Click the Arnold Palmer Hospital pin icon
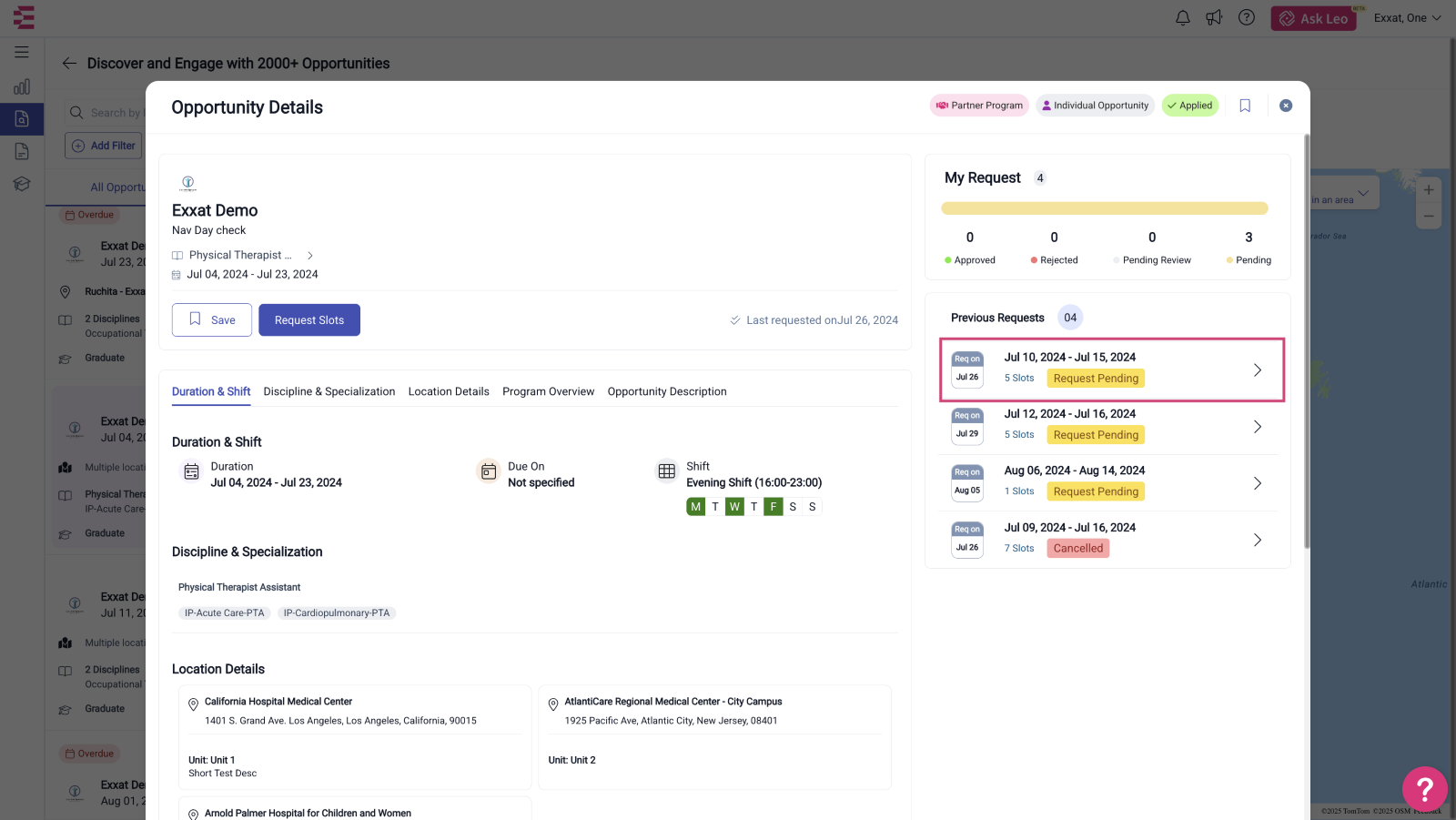The image size is (1456, 820). click(x=193, y=815)
